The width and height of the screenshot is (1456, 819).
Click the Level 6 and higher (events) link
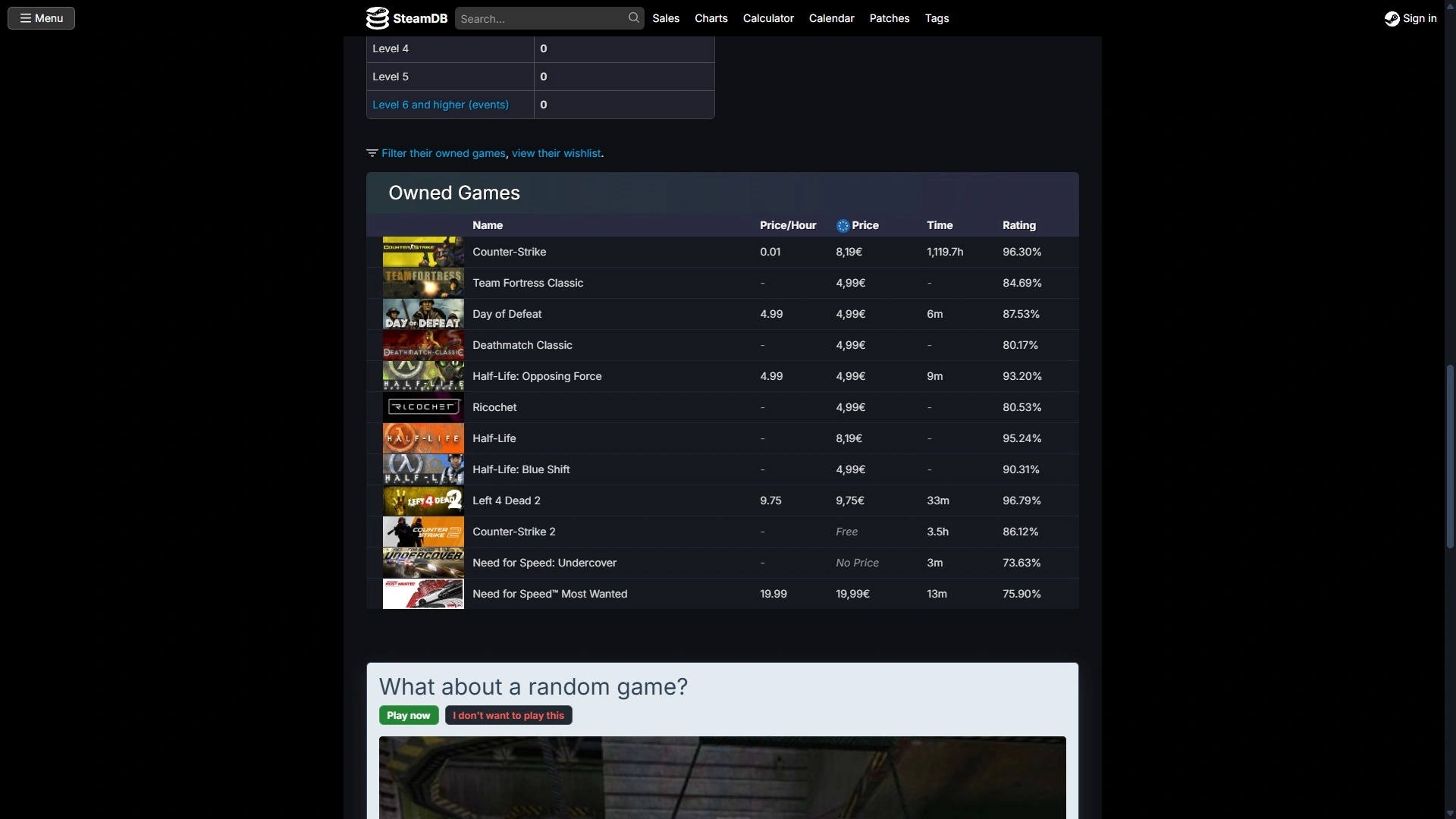click(441, 105)
